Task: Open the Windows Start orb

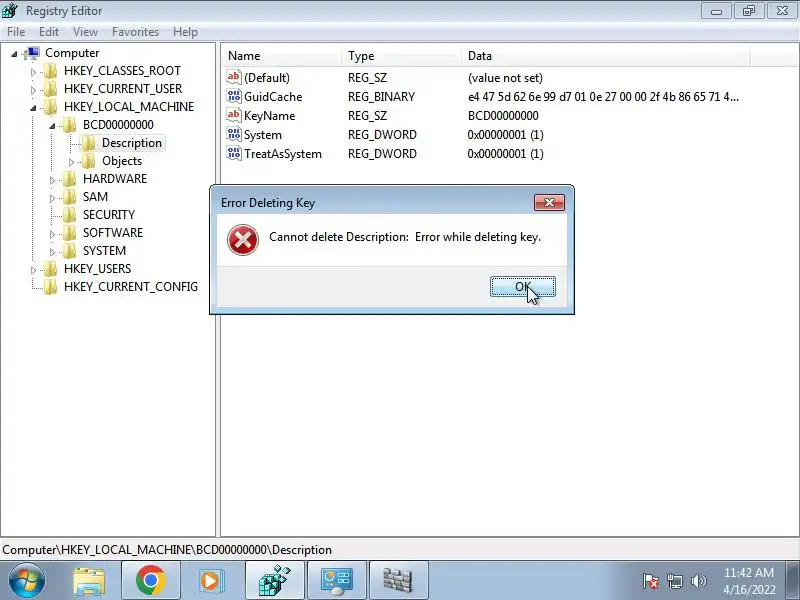Action: click(27, 581)
